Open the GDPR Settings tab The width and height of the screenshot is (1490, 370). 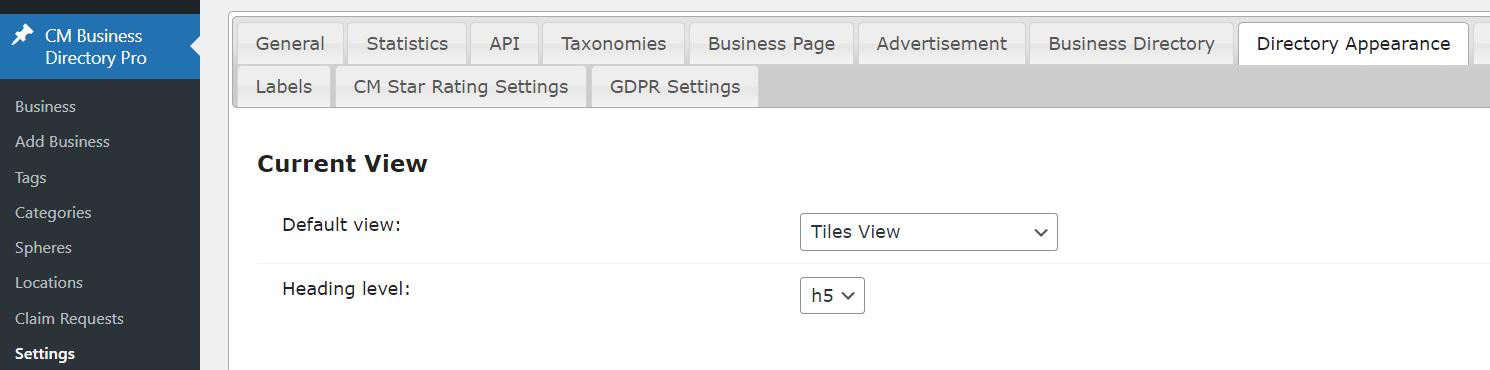pos(675,87)
